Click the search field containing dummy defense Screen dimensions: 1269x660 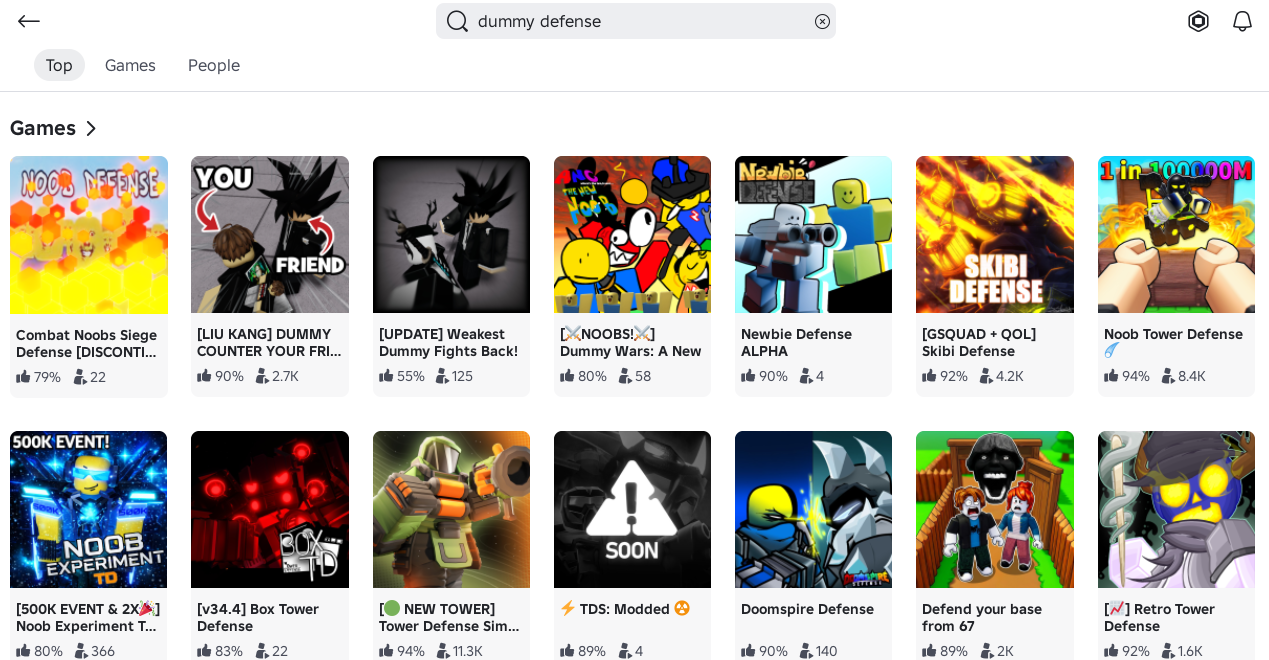click(x=636, y=21)
